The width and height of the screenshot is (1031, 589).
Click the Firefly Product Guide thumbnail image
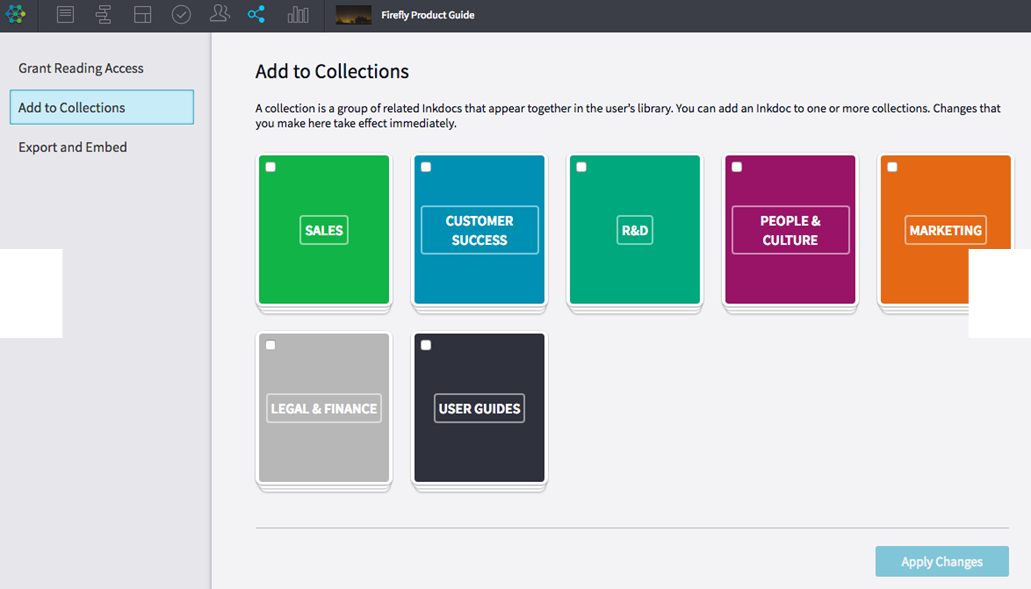(353, 15)
